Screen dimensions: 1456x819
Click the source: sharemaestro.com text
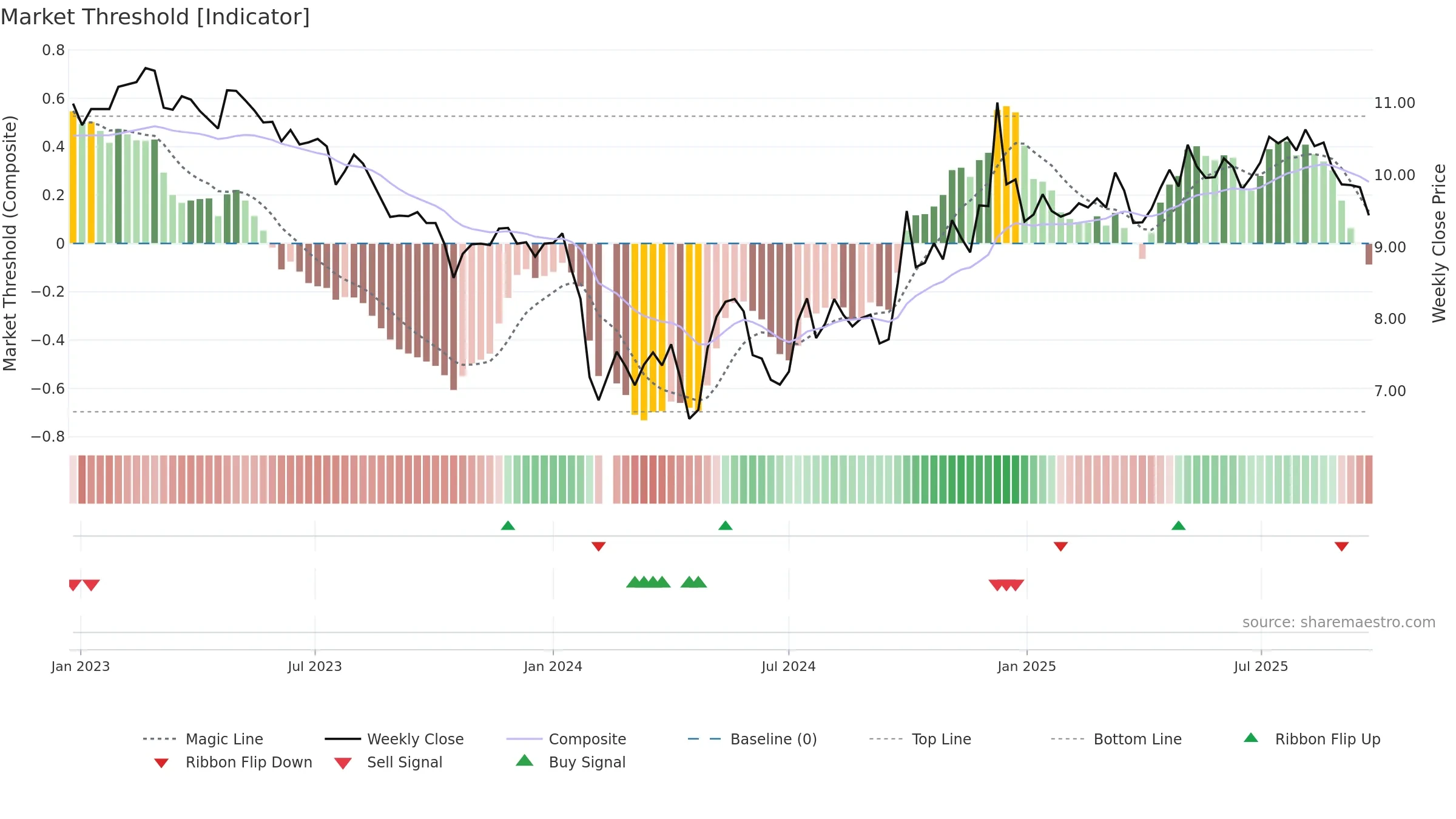(1339, 622)
